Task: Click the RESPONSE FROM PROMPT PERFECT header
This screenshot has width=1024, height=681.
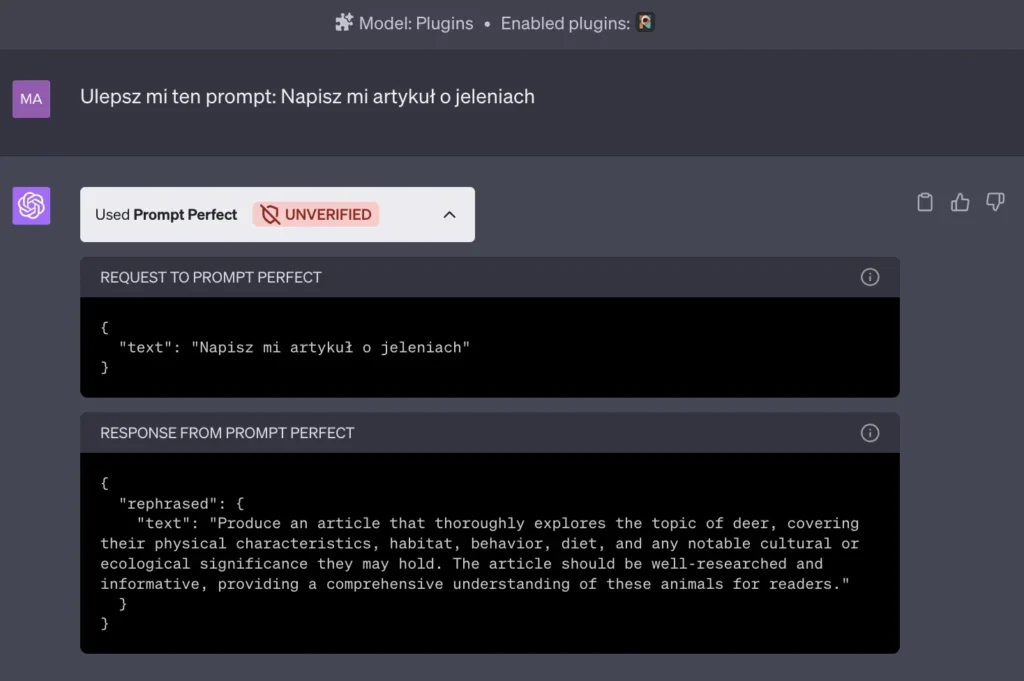Action: [x=226, y=433]
